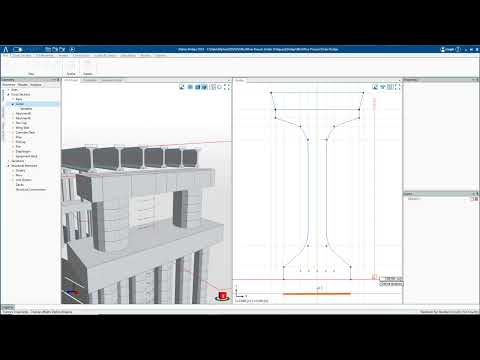Click the last fullscreen icon in 3D viewport toolbar
Image resolution: width=480 pixels, height=360 pixels.
227,87
